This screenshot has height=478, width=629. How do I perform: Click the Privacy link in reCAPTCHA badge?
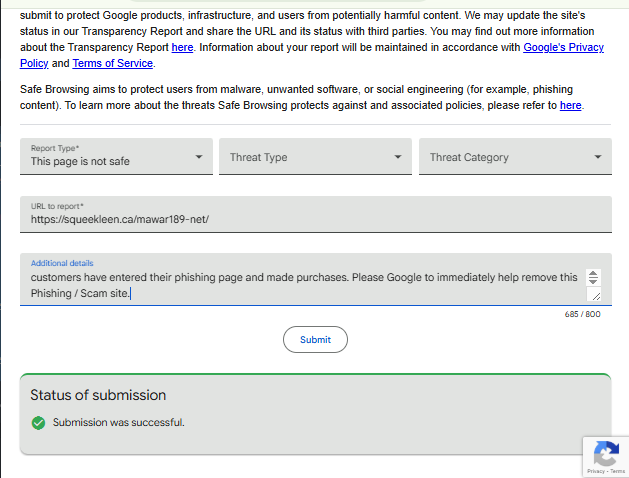click(x=595, y=470)
